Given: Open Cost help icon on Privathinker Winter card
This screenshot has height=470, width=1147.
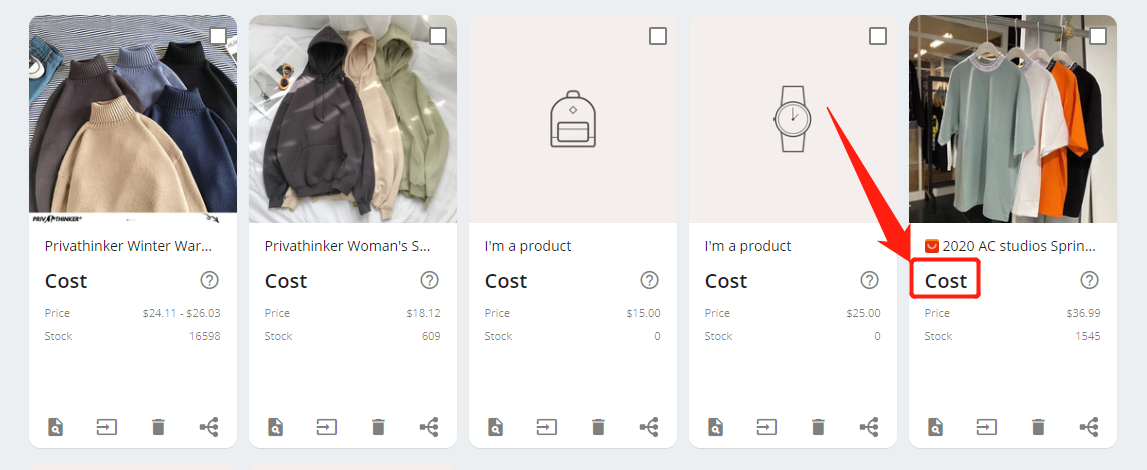Looking at the screenshot, I should pos(209,280).
